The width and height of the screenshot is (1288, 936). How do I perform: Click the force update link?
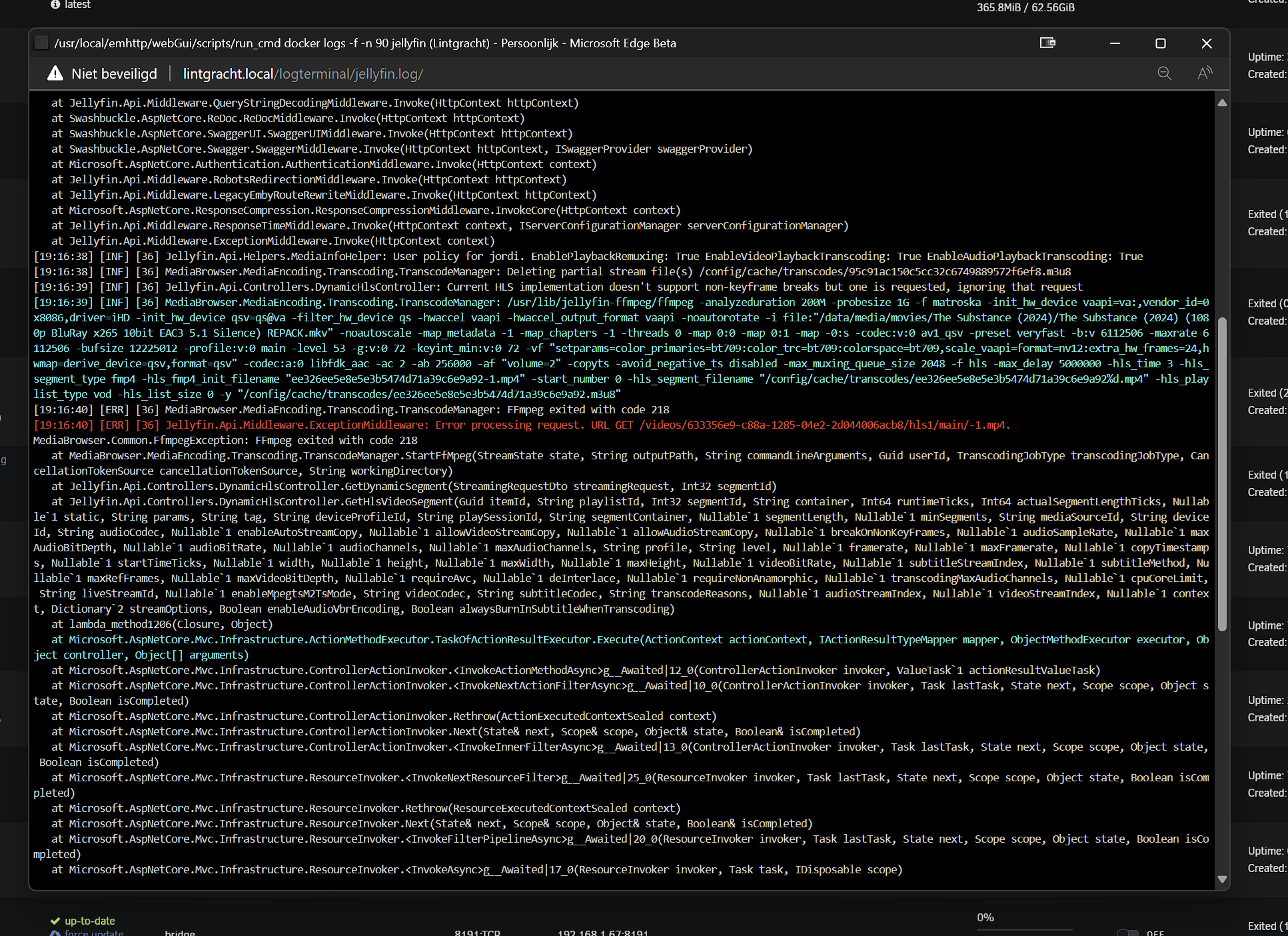pyautogui.click(x=93, y=932)
